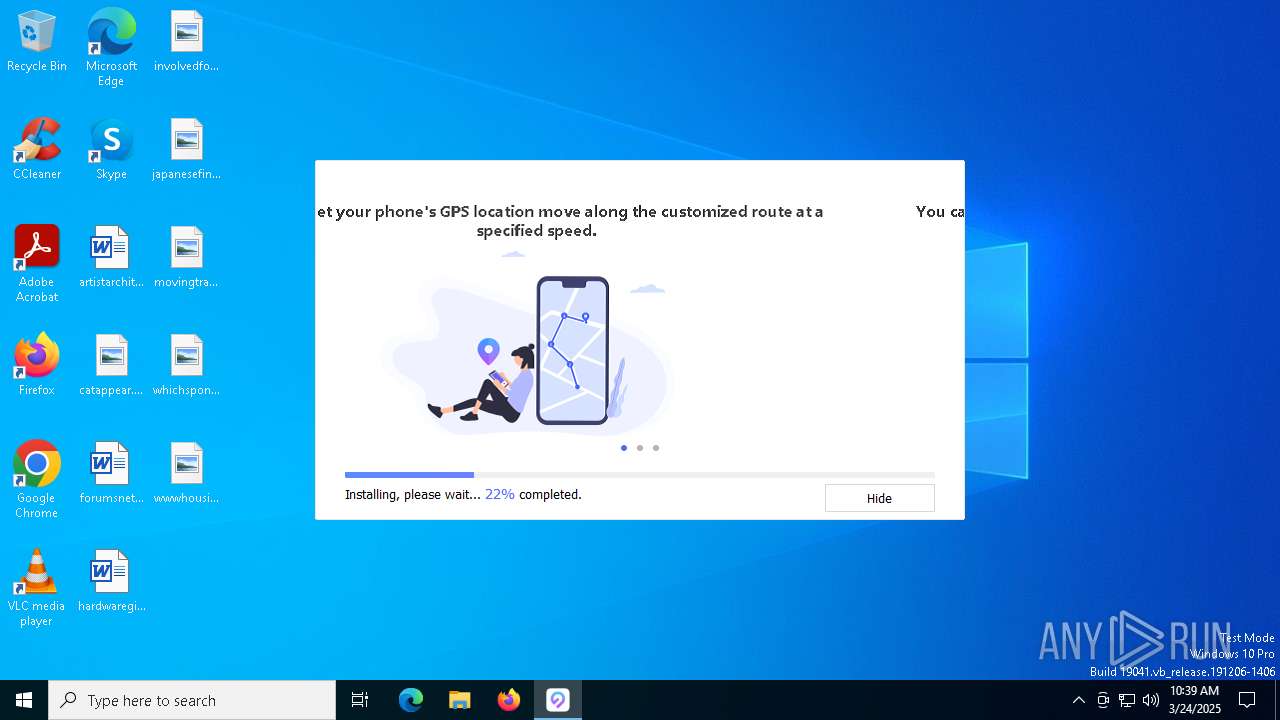The image size is (1280, 720).
Task: Click the phone map illustration
Action: tap(572, 350)
